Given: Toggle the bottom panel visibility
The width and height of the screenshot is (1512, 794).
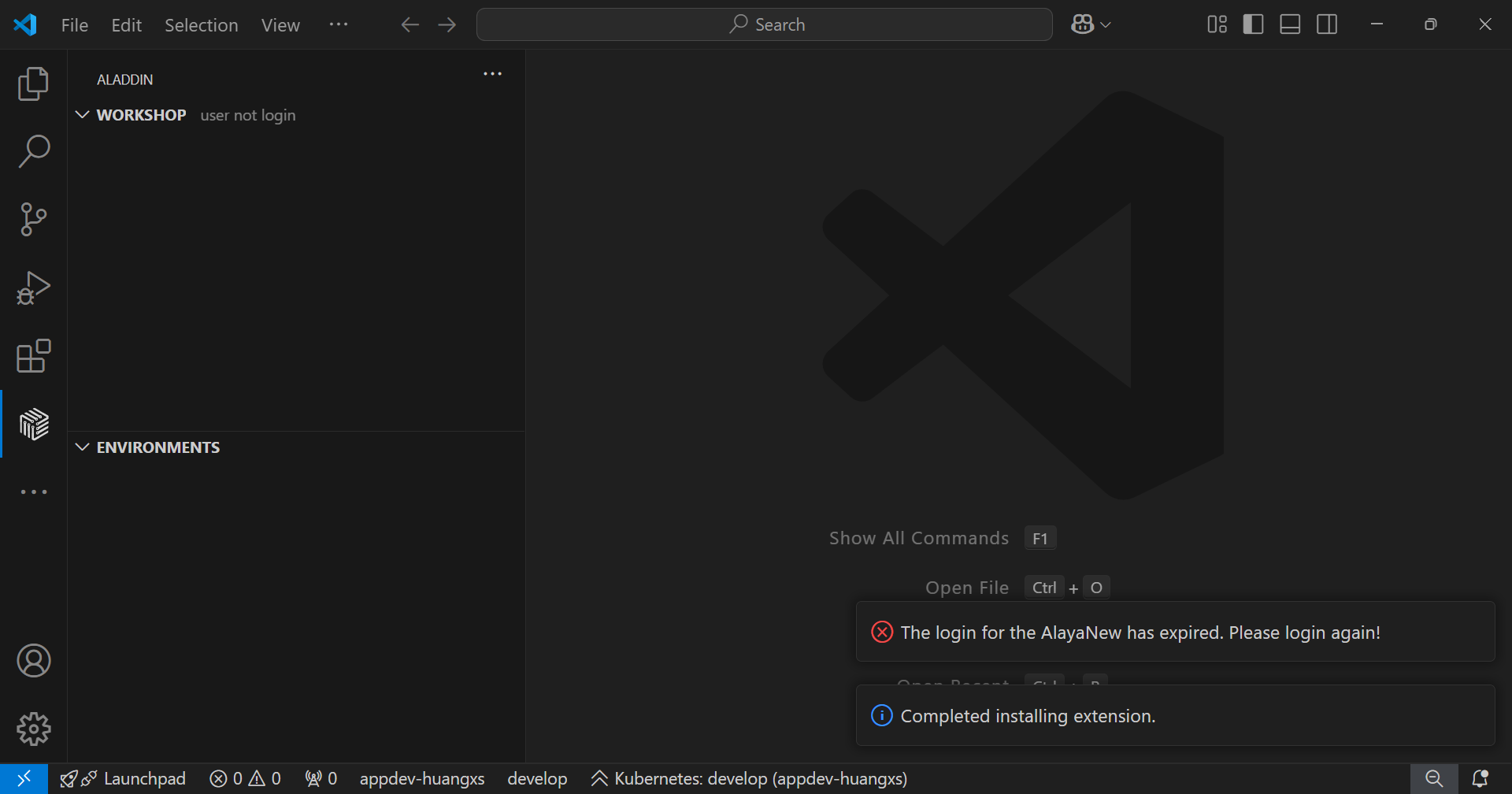Looking at the screenshot, I should (1290, 24).
